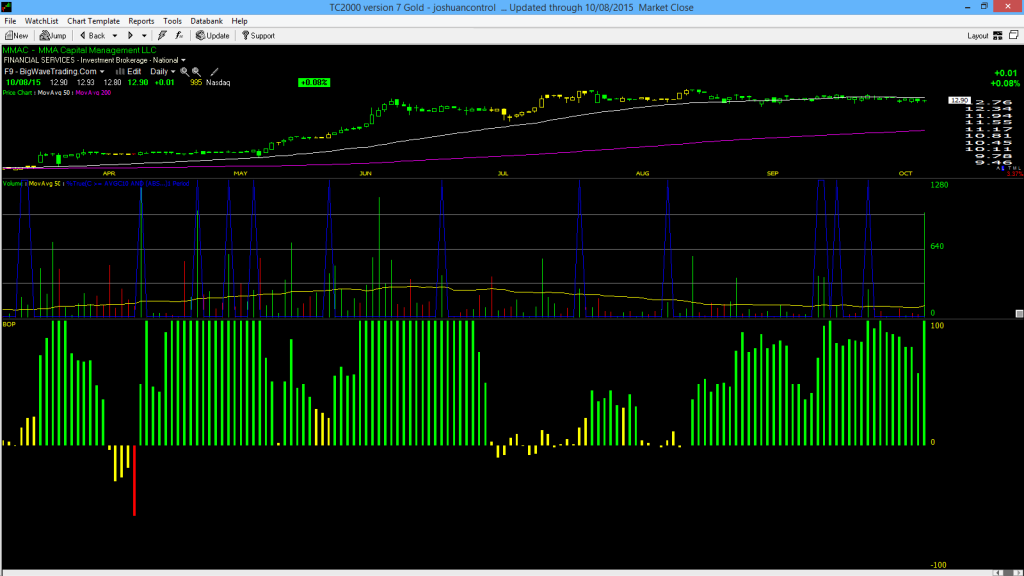Screen dimensions: 1024x576
Task: Click the second magnifier zoom icon
Action: click(x=196, y=72)
